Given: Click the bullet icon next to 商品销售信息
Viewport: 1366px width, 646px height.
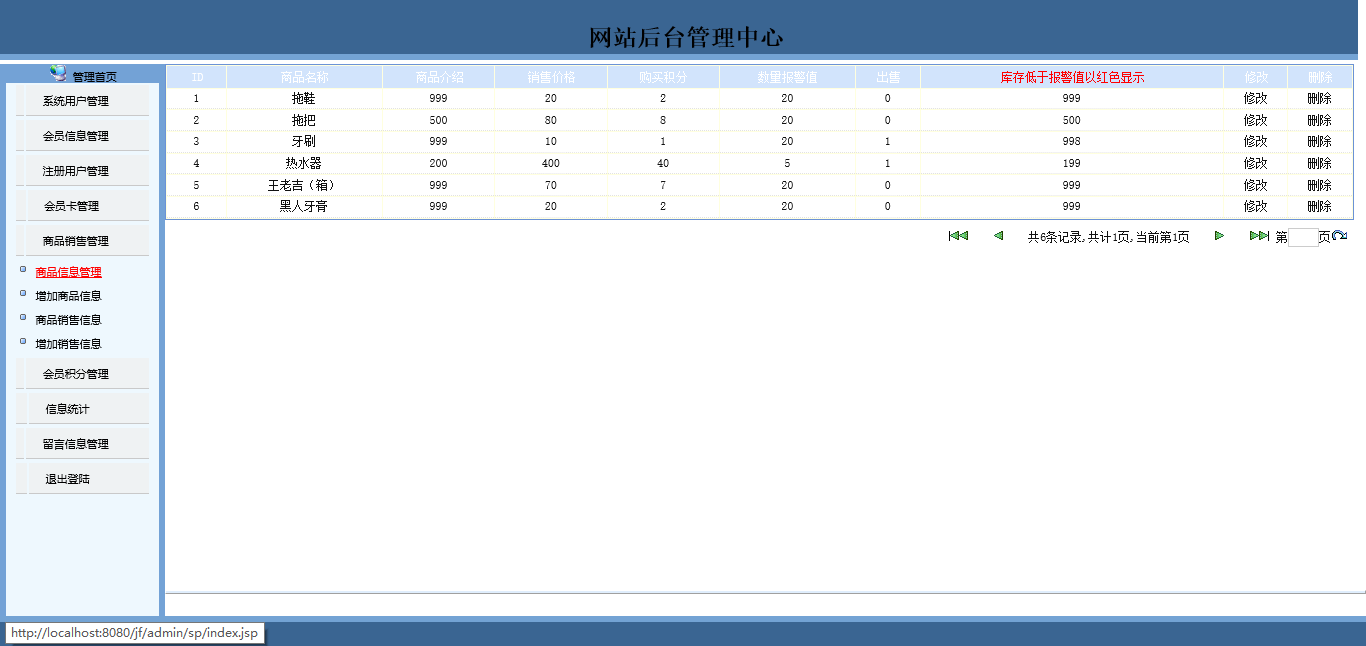Looking at the screenshot, I should coord(23,317).
